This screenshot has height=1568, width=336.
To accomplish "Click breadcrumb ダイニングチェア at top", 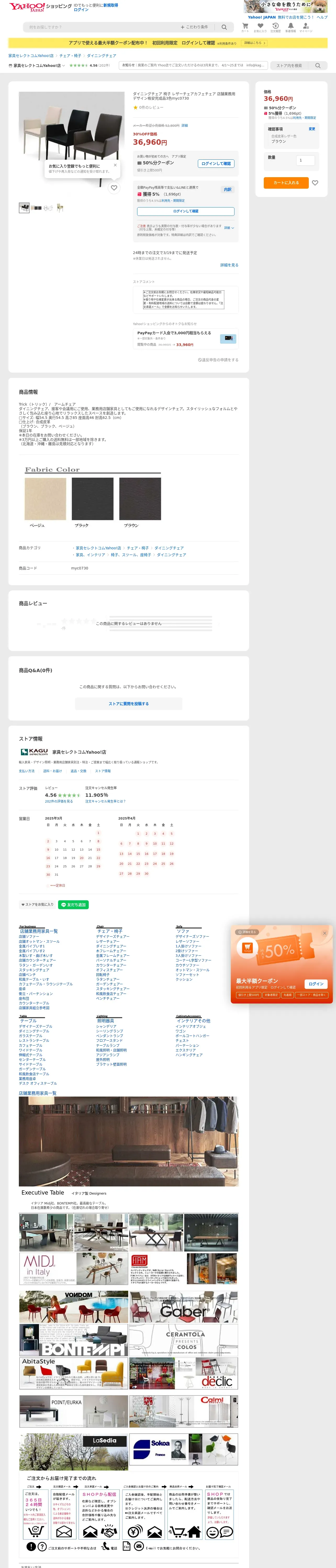I will 101,55.
